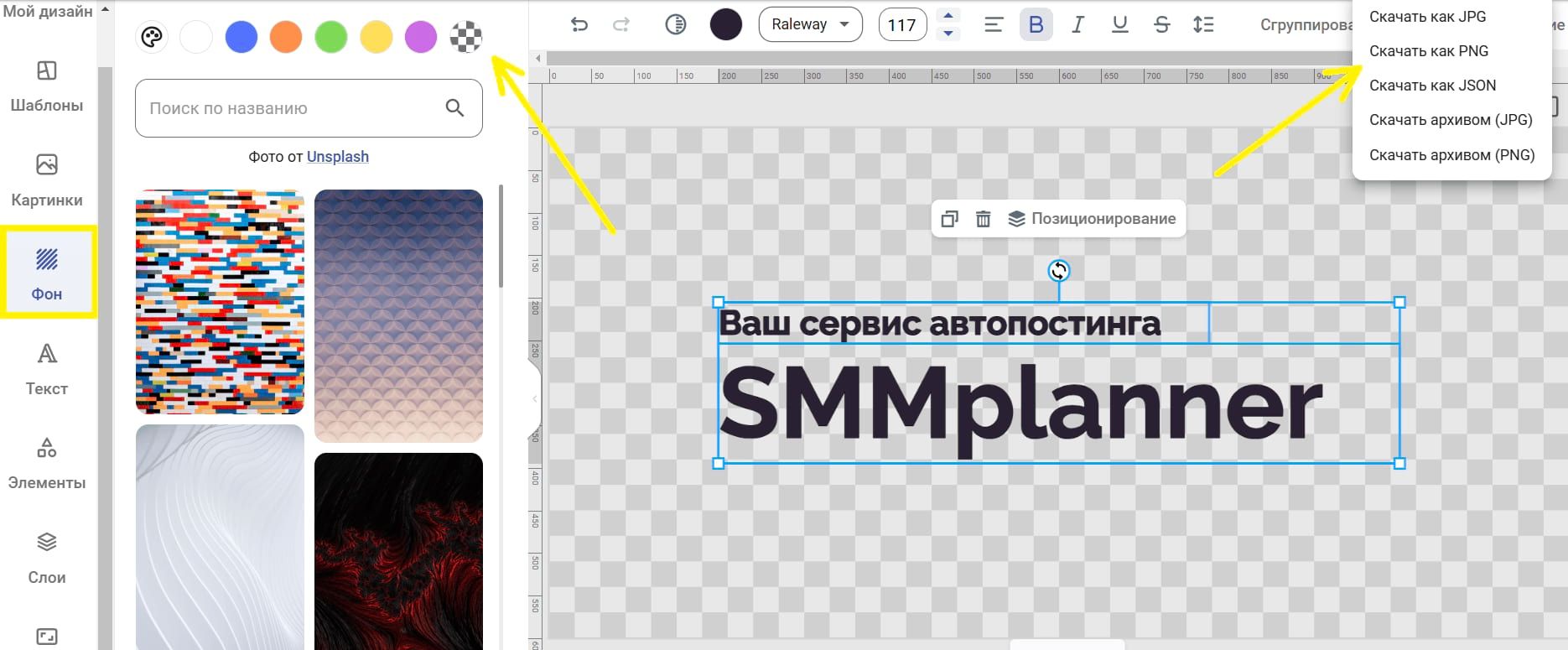
Task: Choose the white background color
Action: 196,37
